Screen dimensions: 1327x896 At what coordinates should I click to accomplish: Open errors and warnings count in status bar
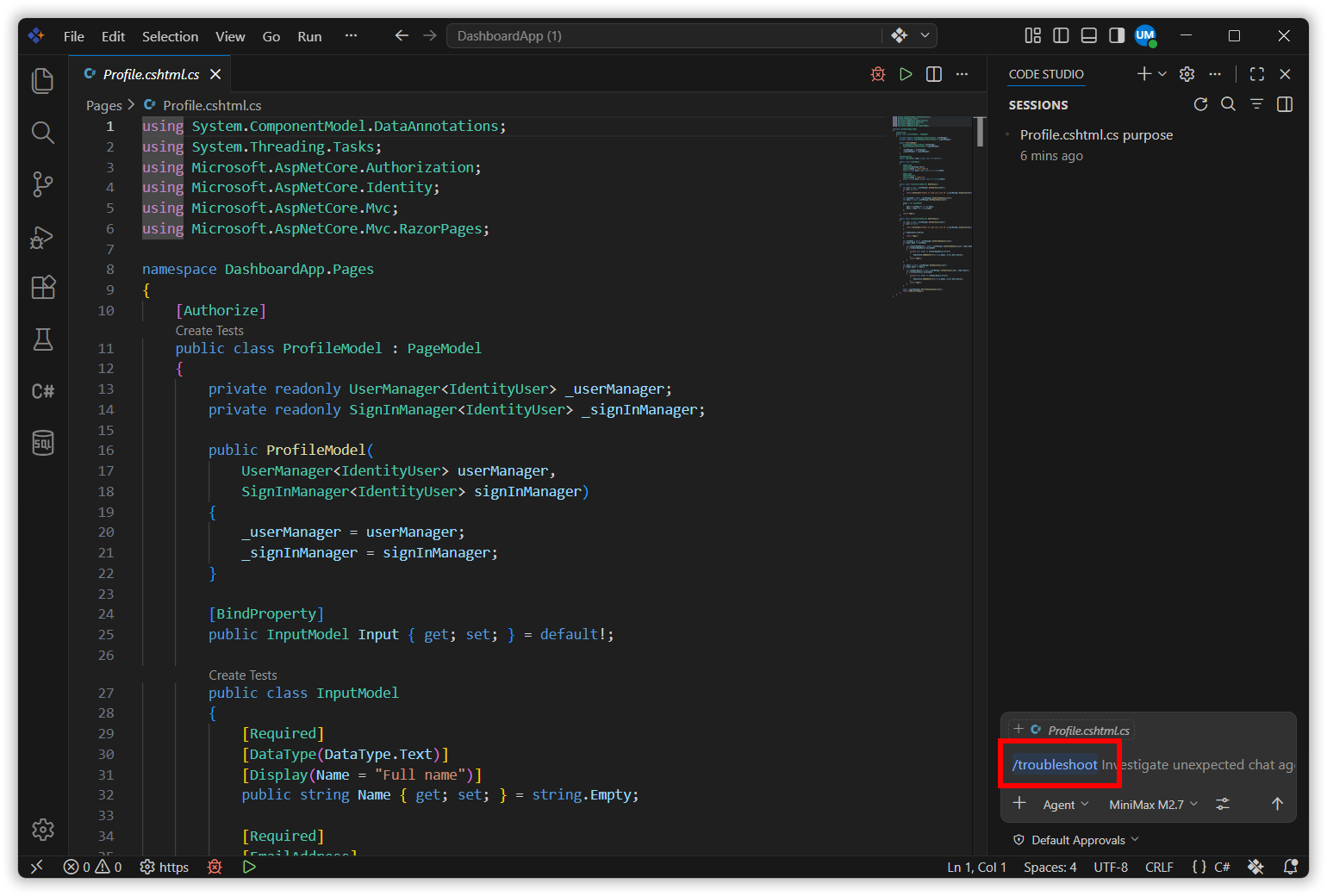point(92,867)
